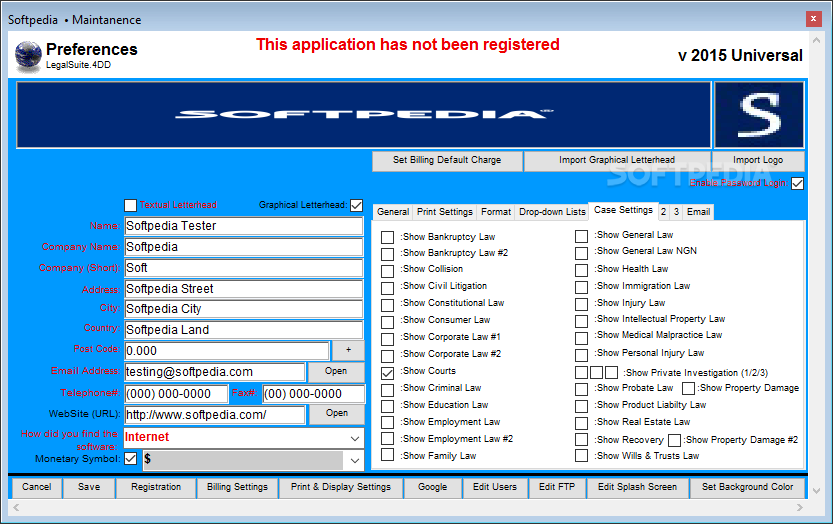Click the Name input field
The image size is (833, 524).
point(244,226)
